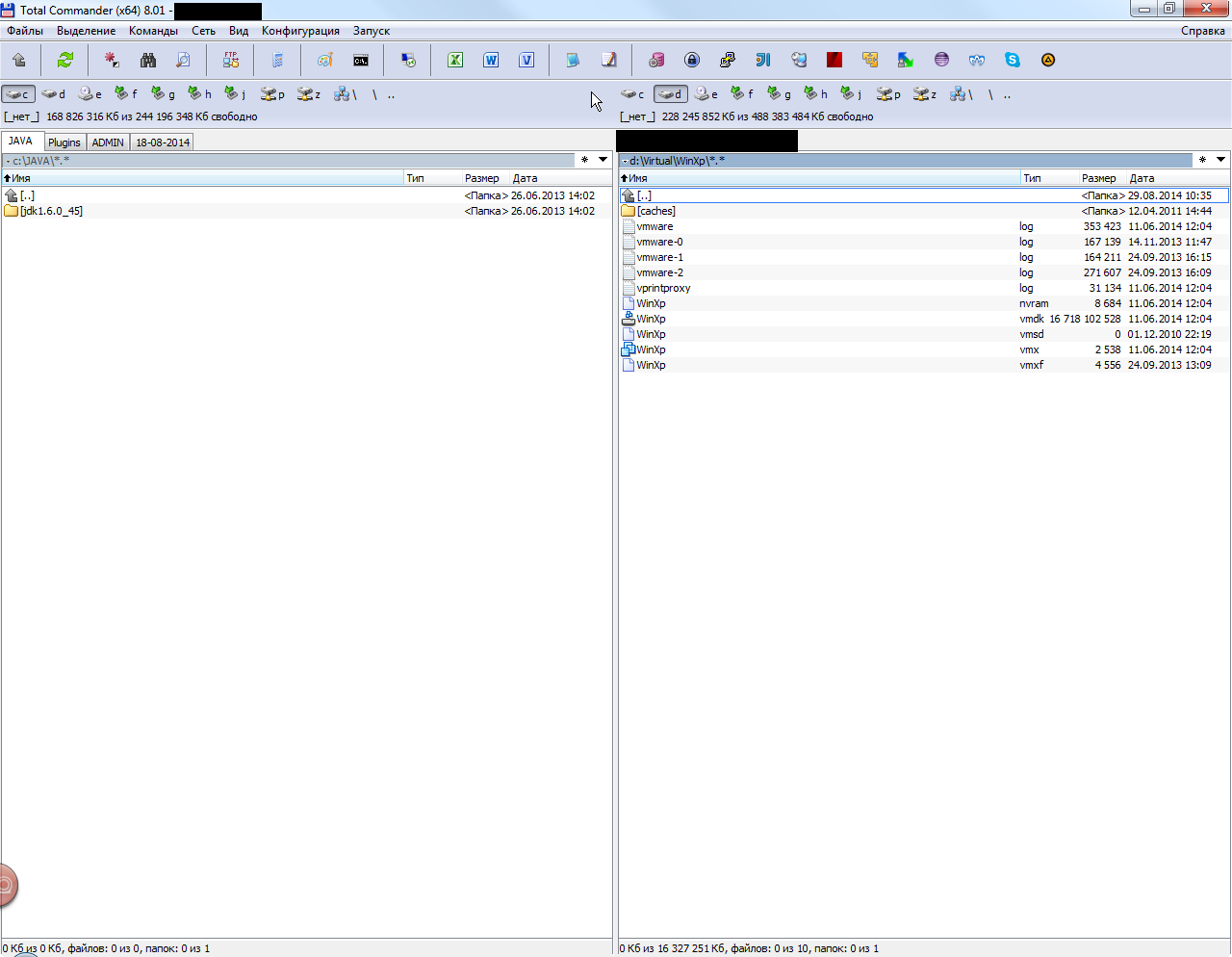Click the blue wings toolbar icon
Image resolution: width=1232 pixels, height=957 pixels.
tap(977, 60)
